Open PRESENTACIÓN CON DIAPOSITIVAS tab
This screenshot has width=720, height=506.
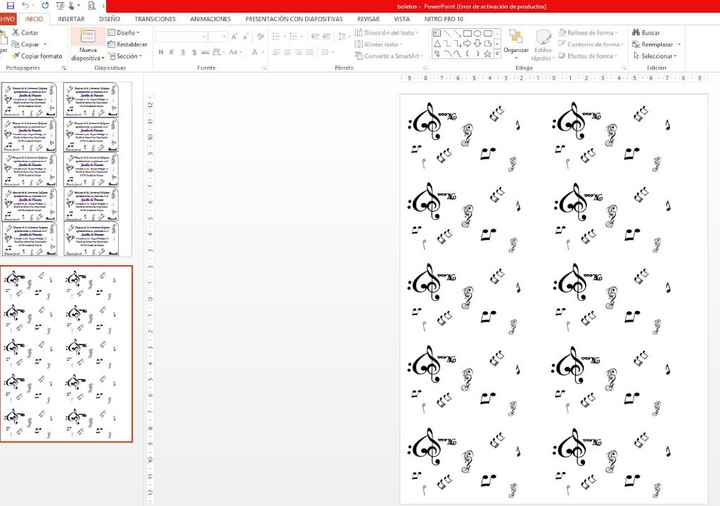(294, 19)
